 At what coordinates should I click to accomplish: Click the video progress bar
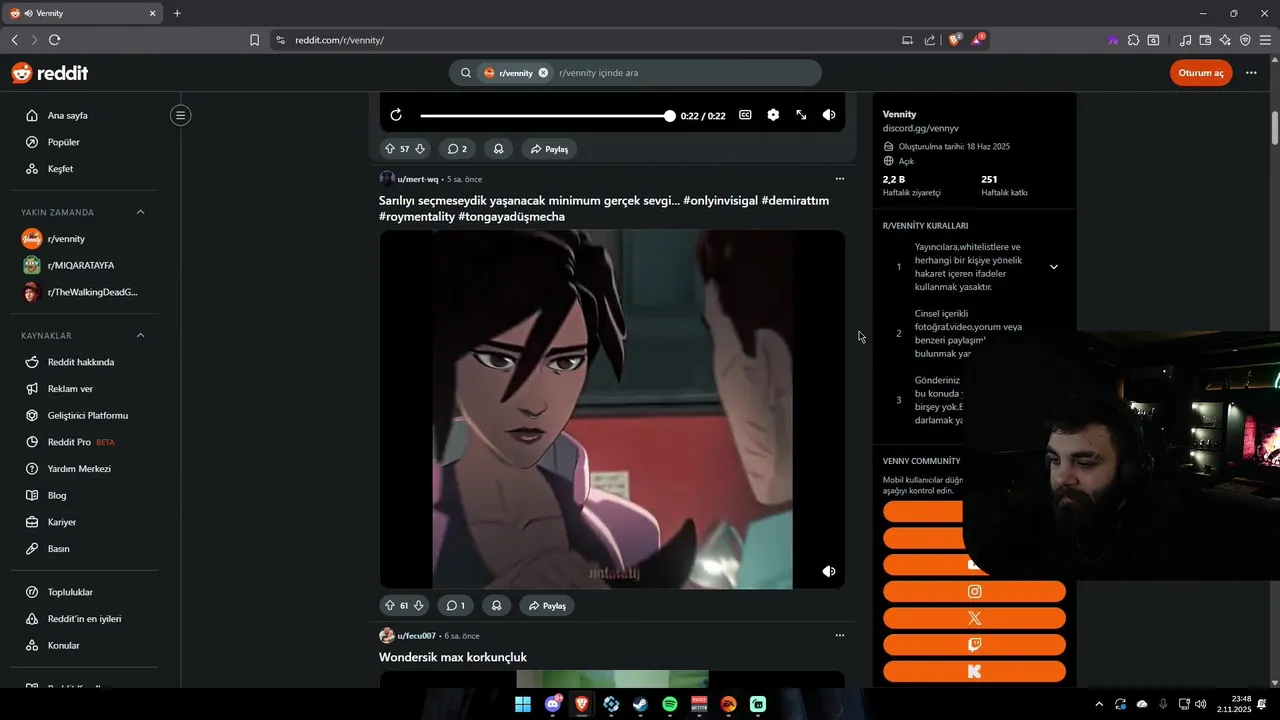[x=545, y=116]
